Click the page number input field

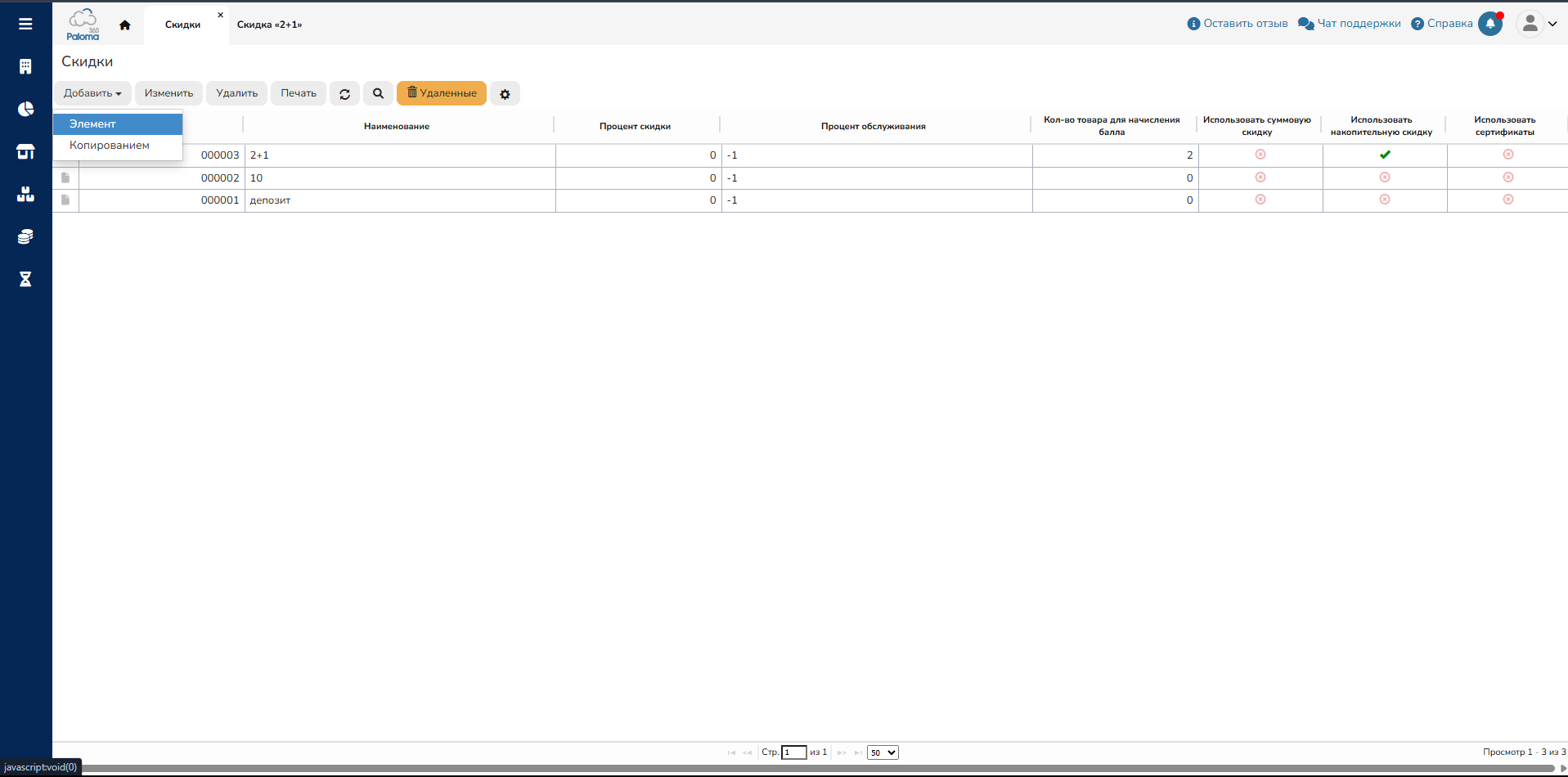[793, 752]
